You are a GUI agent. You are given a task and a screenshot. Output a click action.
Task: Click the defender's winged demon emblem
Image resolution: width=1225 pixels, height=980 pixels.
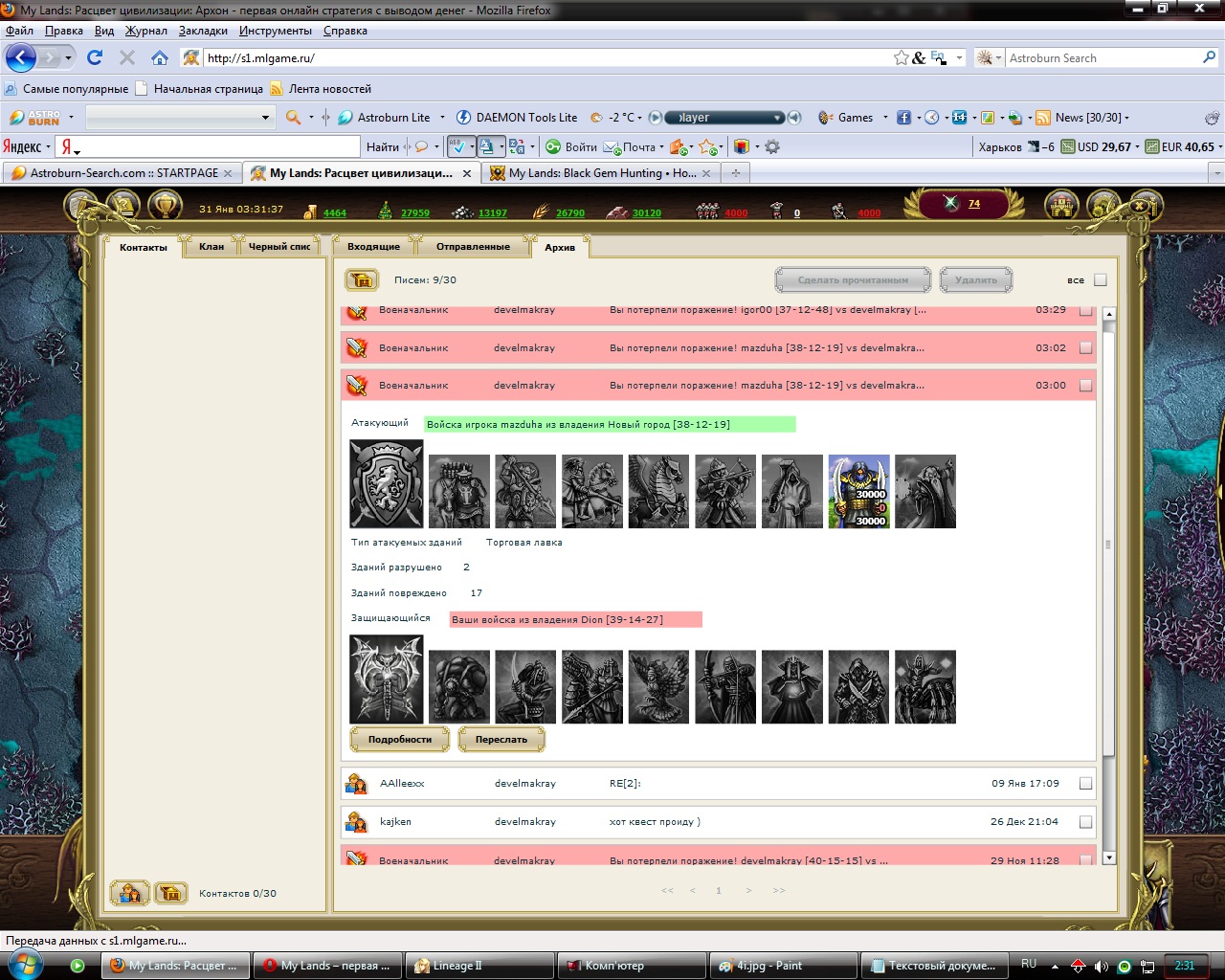point(387,680)
